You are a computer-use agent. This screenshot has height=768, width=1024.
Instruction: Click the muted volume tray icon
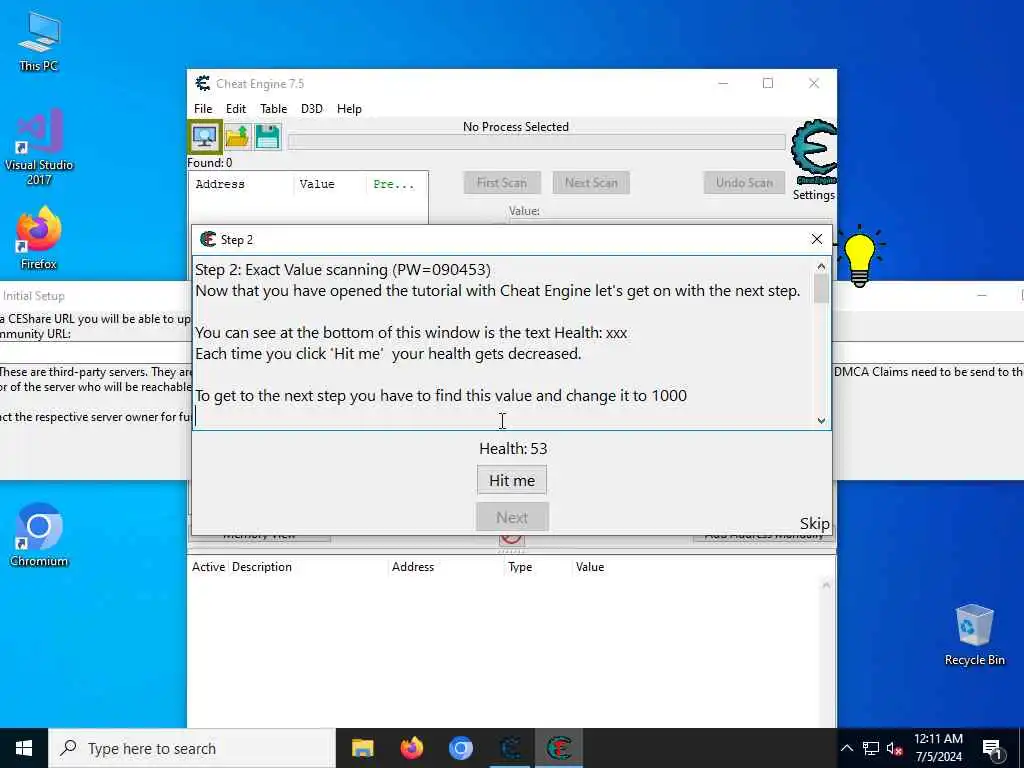point(894,748)
